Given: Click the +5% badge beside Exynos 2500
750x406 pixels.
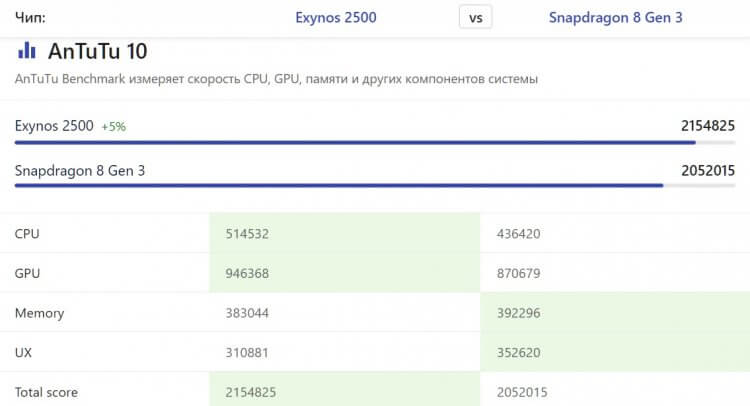Looking at the screenshot, I should pos(113,127).
